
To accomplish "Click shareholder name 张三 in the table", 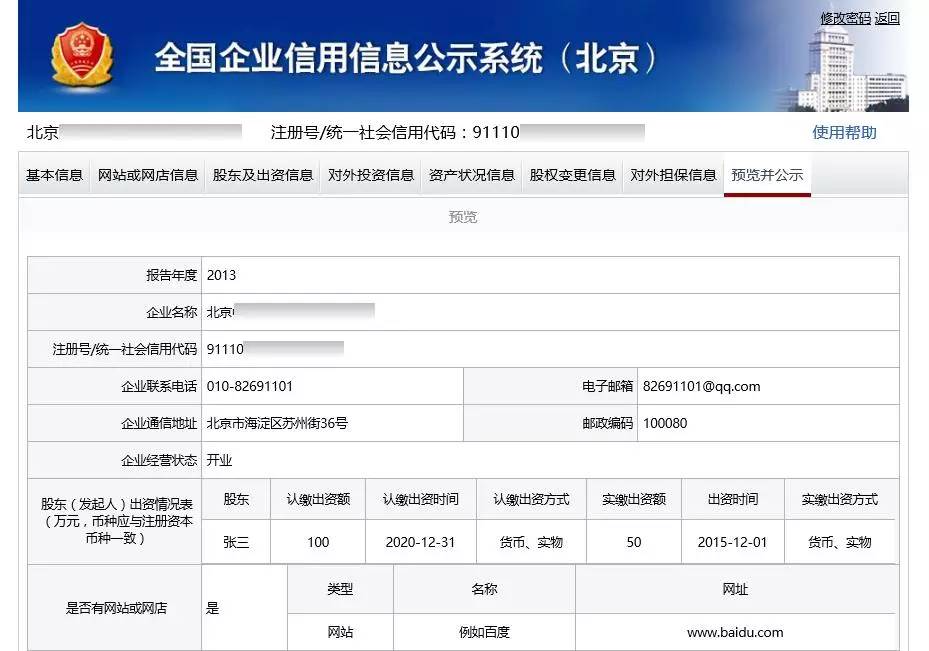I will click(236, 542).
